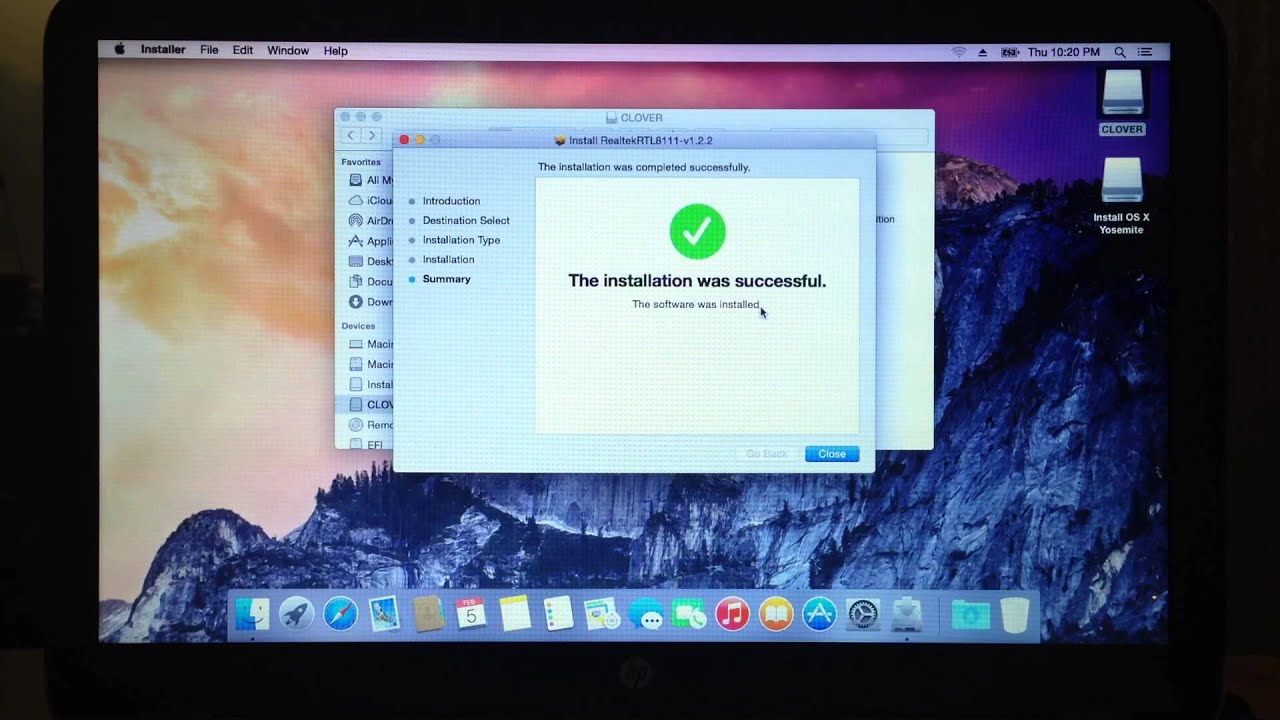The image size is (1280, 720).
Task: Click the dimmed Go Back button
Action: pyautogui.click(x=768, y=454)
